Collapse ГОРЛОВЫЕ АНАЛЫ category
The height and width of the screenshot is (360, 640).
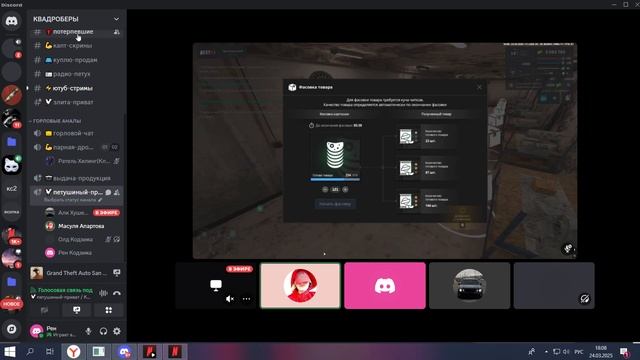[x=57, y=121]
